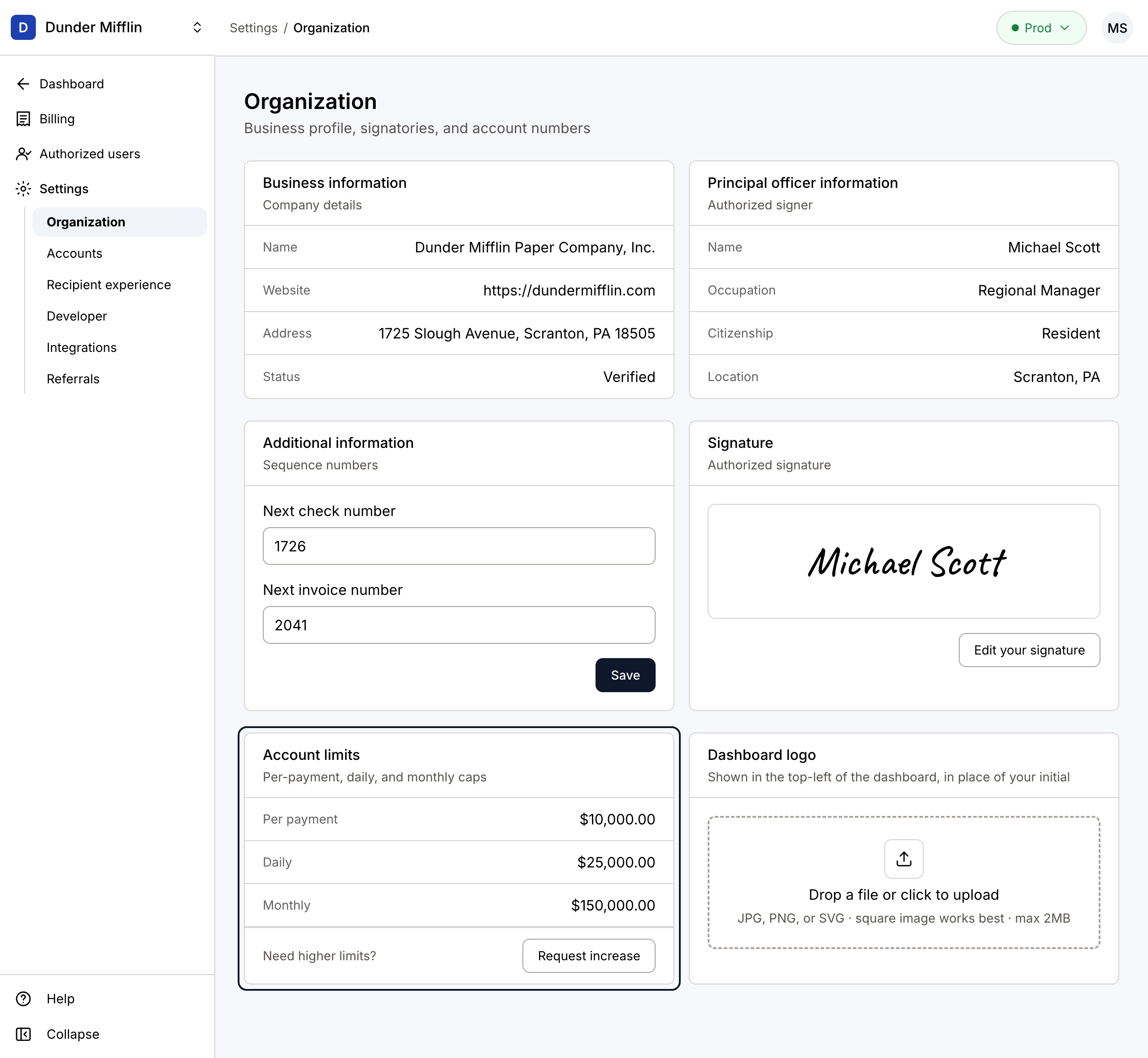The height and width of the screenshot is (1058, 1148).
Task: Click the Settings breadcrumb link
Action: click(x=253, y=28)
